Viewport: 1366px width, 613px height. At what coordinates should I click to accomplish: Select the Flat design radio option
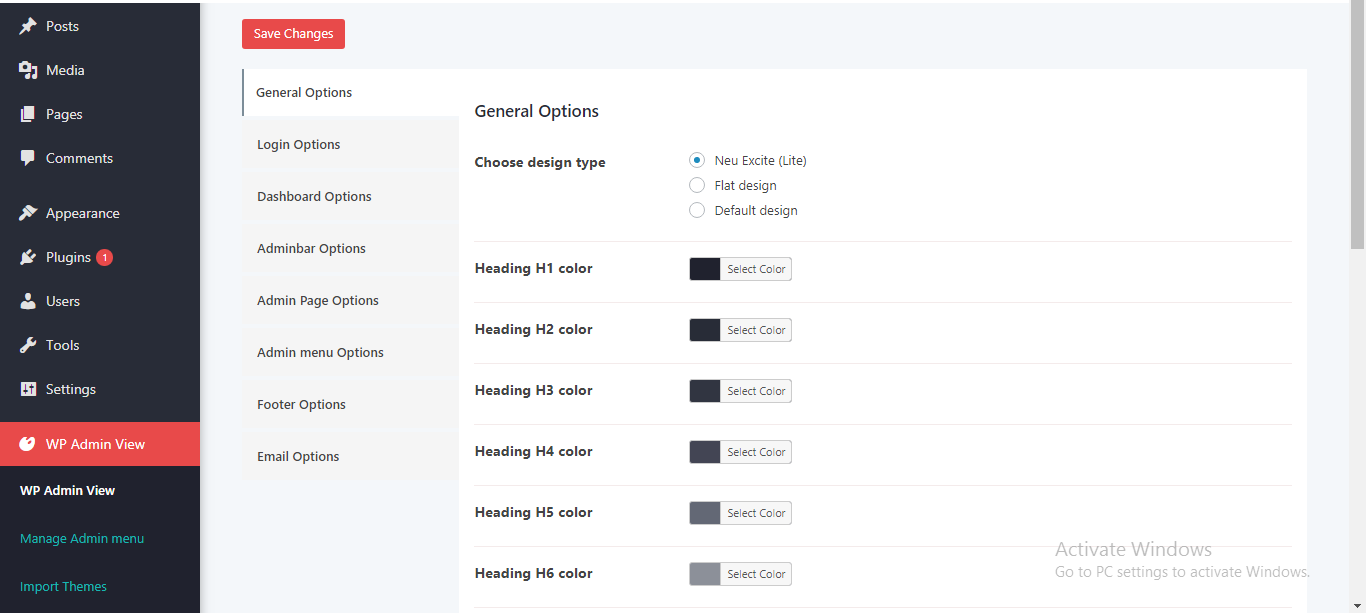coord(697,185)
